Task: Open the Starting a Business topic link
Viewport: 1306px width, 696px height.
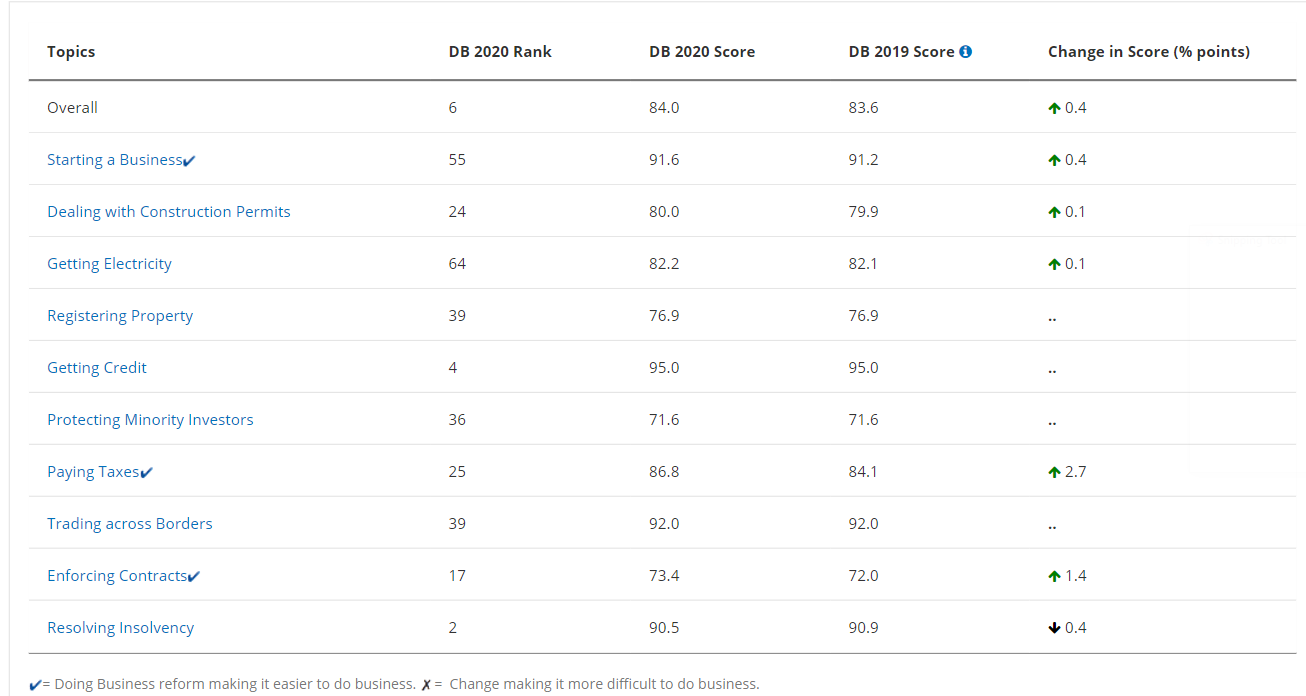Action: 114,160
